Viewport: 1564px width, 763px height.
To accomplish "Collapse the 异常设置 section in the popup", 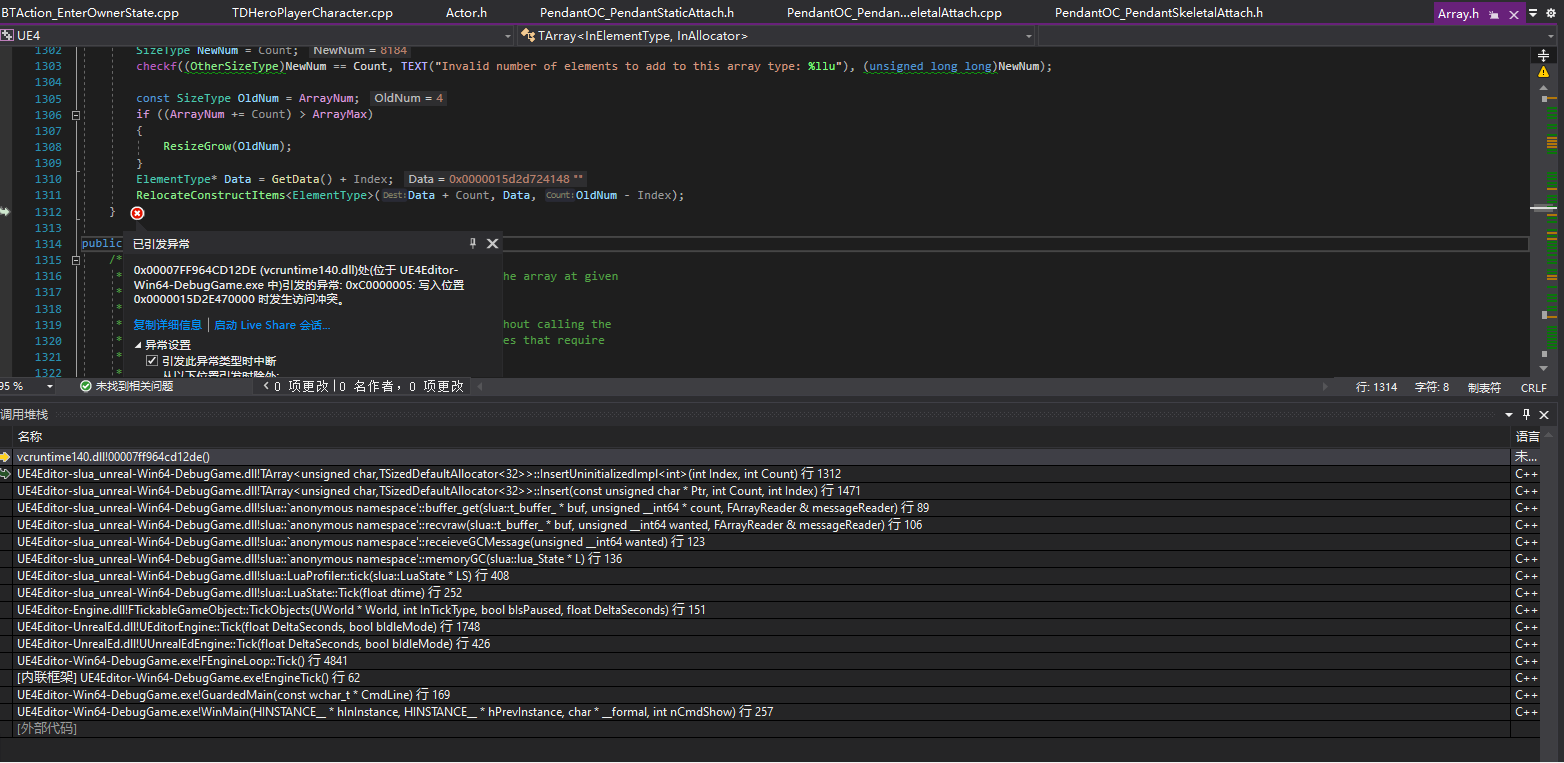I will [x=139, y=343].
